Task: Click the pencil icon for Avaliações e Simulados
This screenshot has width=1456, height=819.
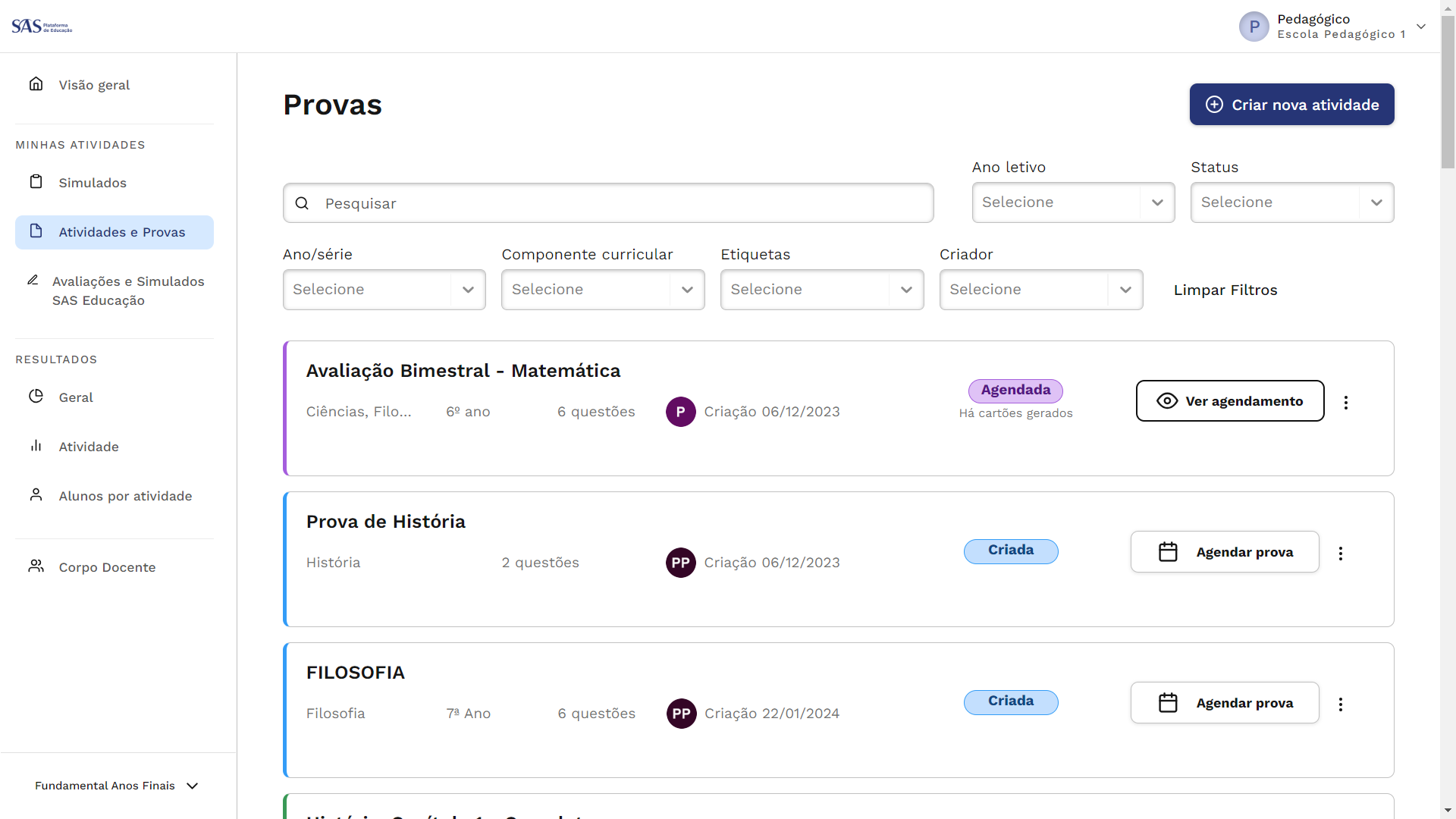Action: [33, 280]
